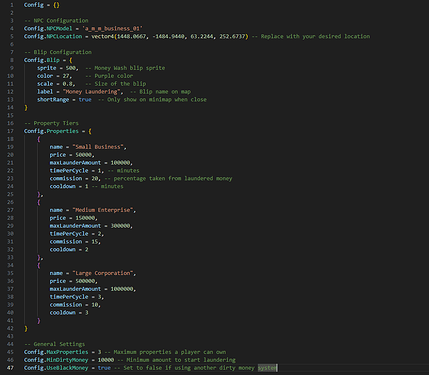Click 'shortRange = true' on line 13

click(x=64, y=100)
